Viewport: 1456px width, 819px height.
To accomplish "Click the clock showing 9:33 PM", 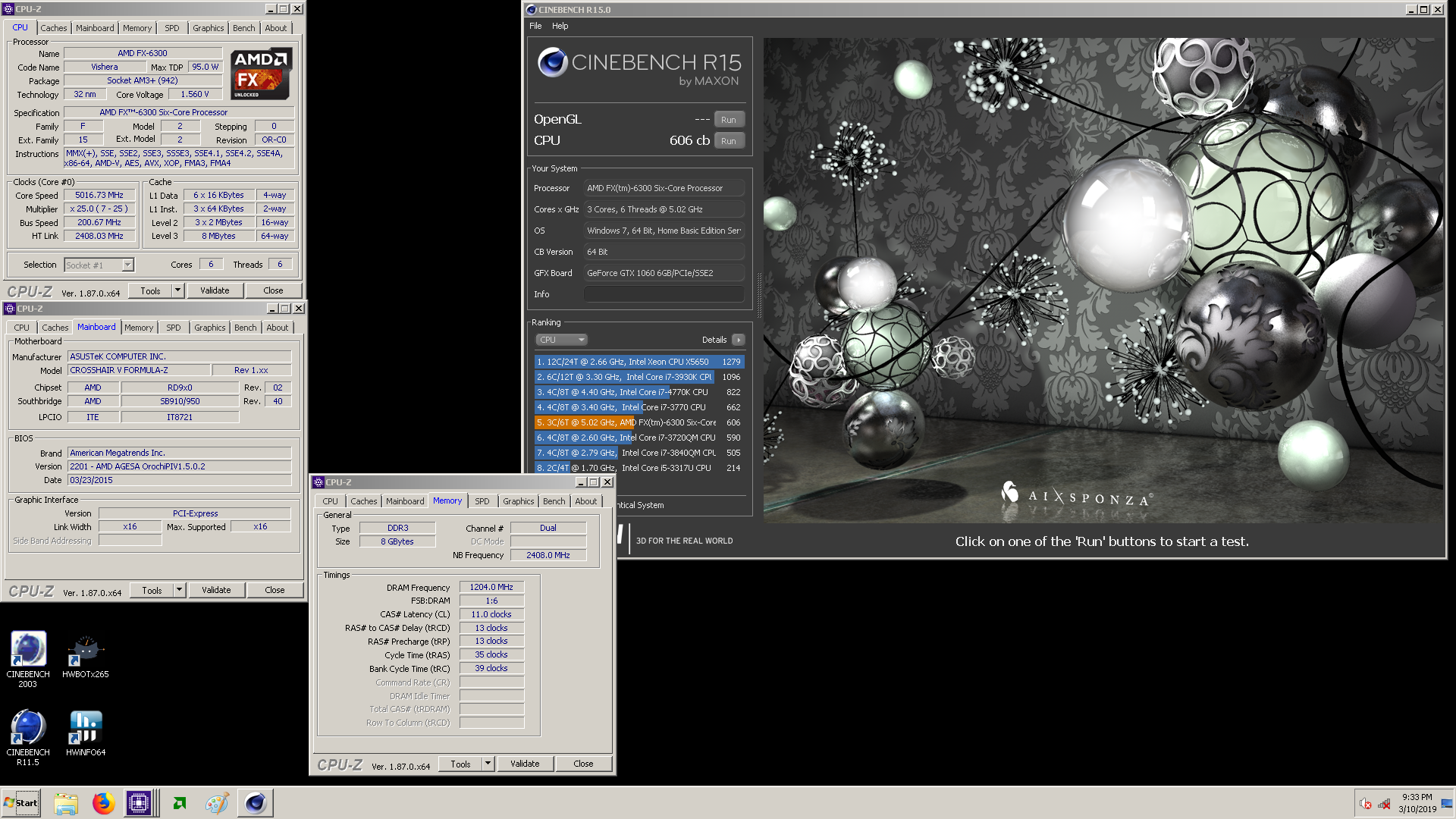I will click(1417, 797).
